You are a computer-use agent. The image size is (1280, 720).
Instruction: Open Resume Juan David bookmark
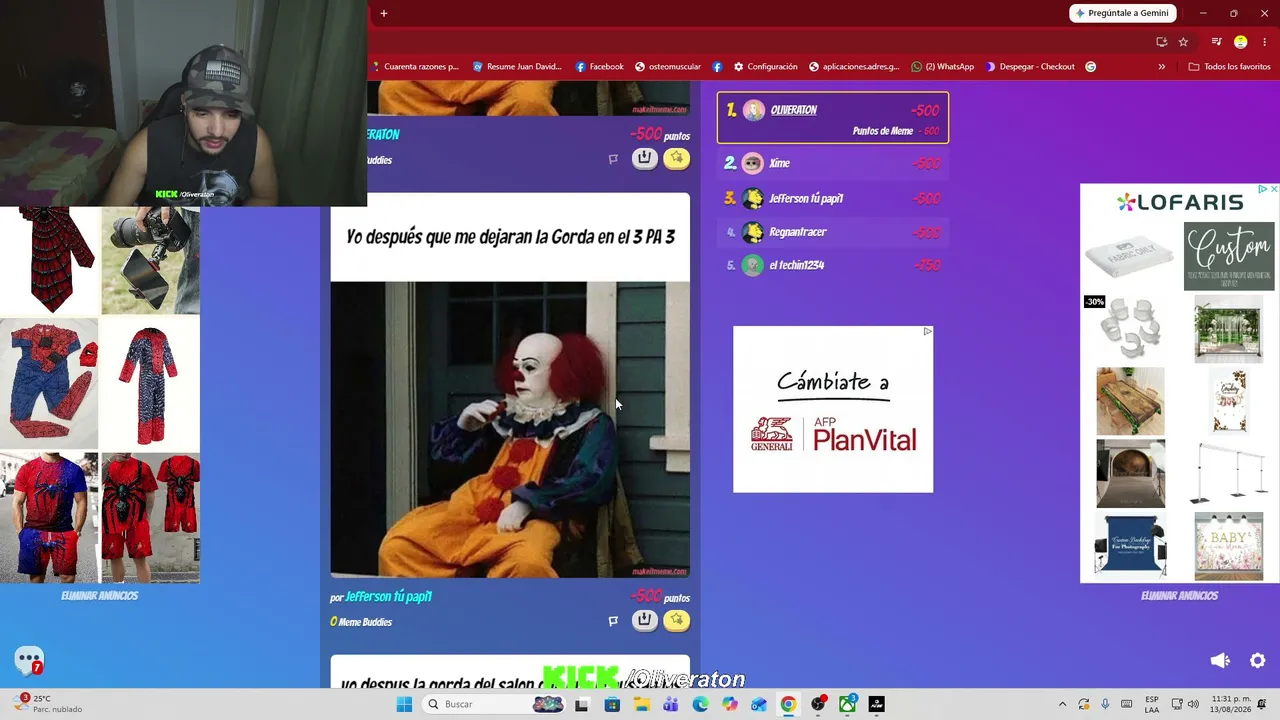517,67
